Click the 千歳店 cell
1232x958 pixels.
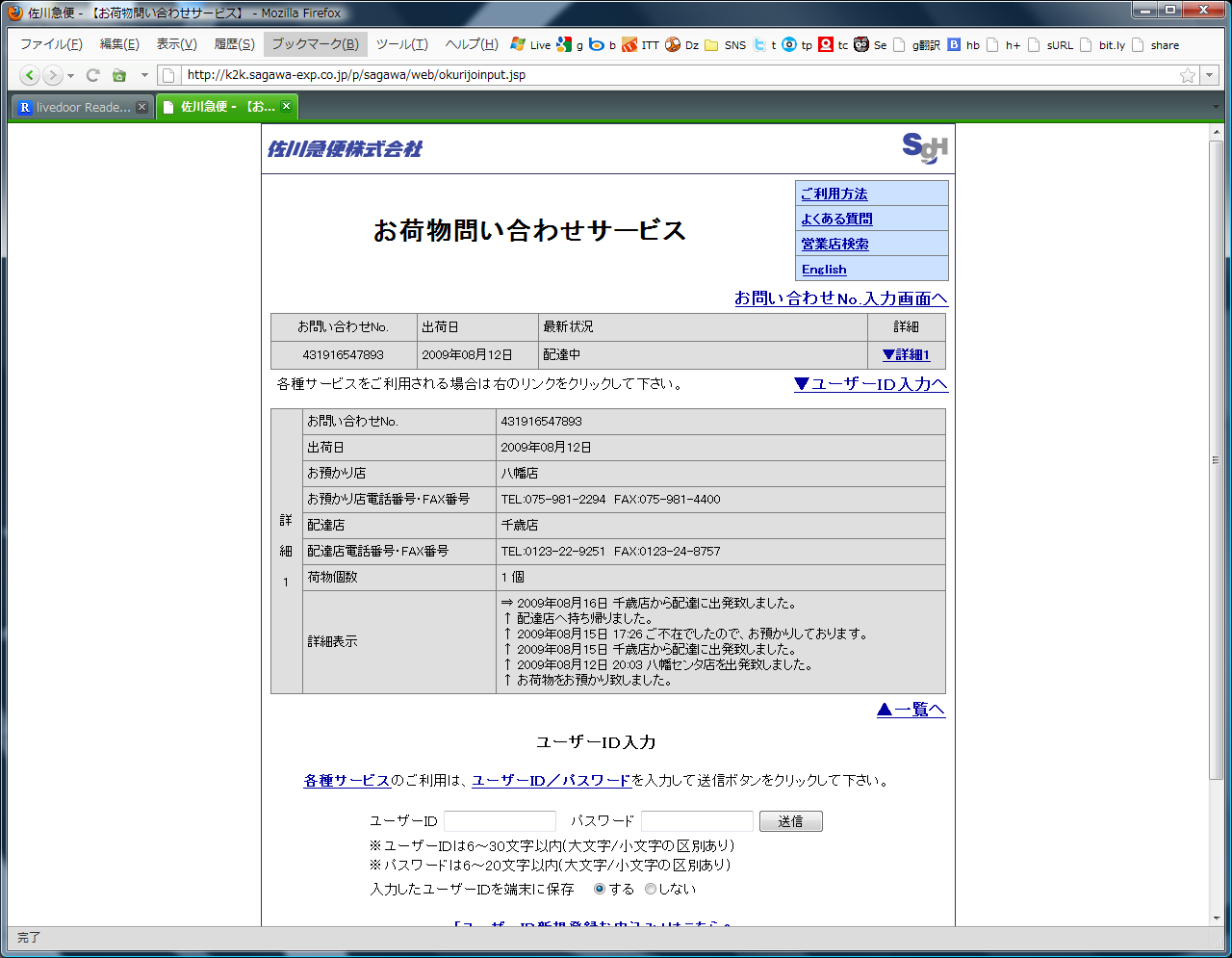[x=720, y=525]
